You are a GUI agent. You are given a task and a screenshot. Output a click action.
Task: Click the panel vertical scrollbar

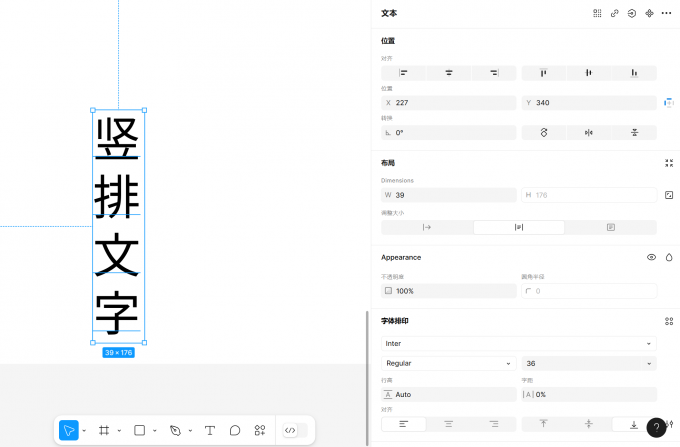point(367,378)
